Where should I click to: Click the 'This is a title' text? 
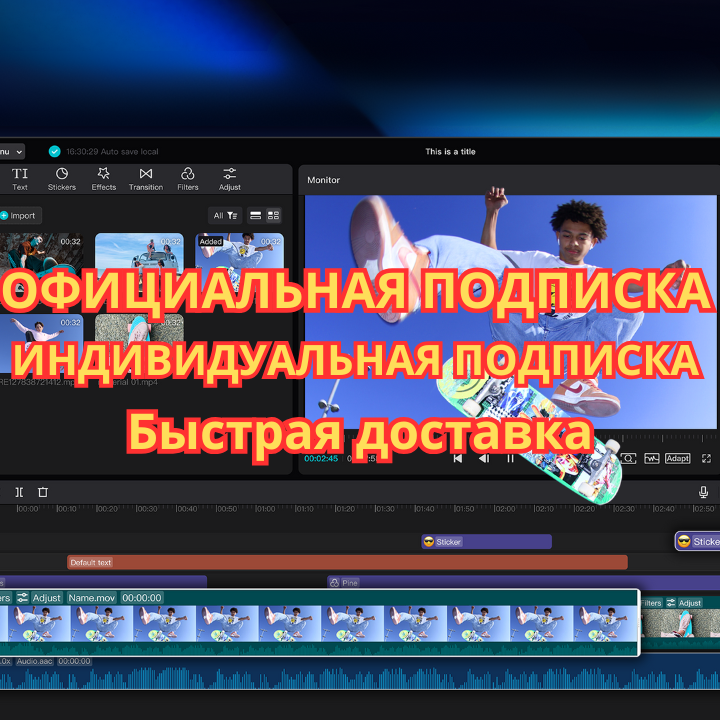[x=450, y=152]
